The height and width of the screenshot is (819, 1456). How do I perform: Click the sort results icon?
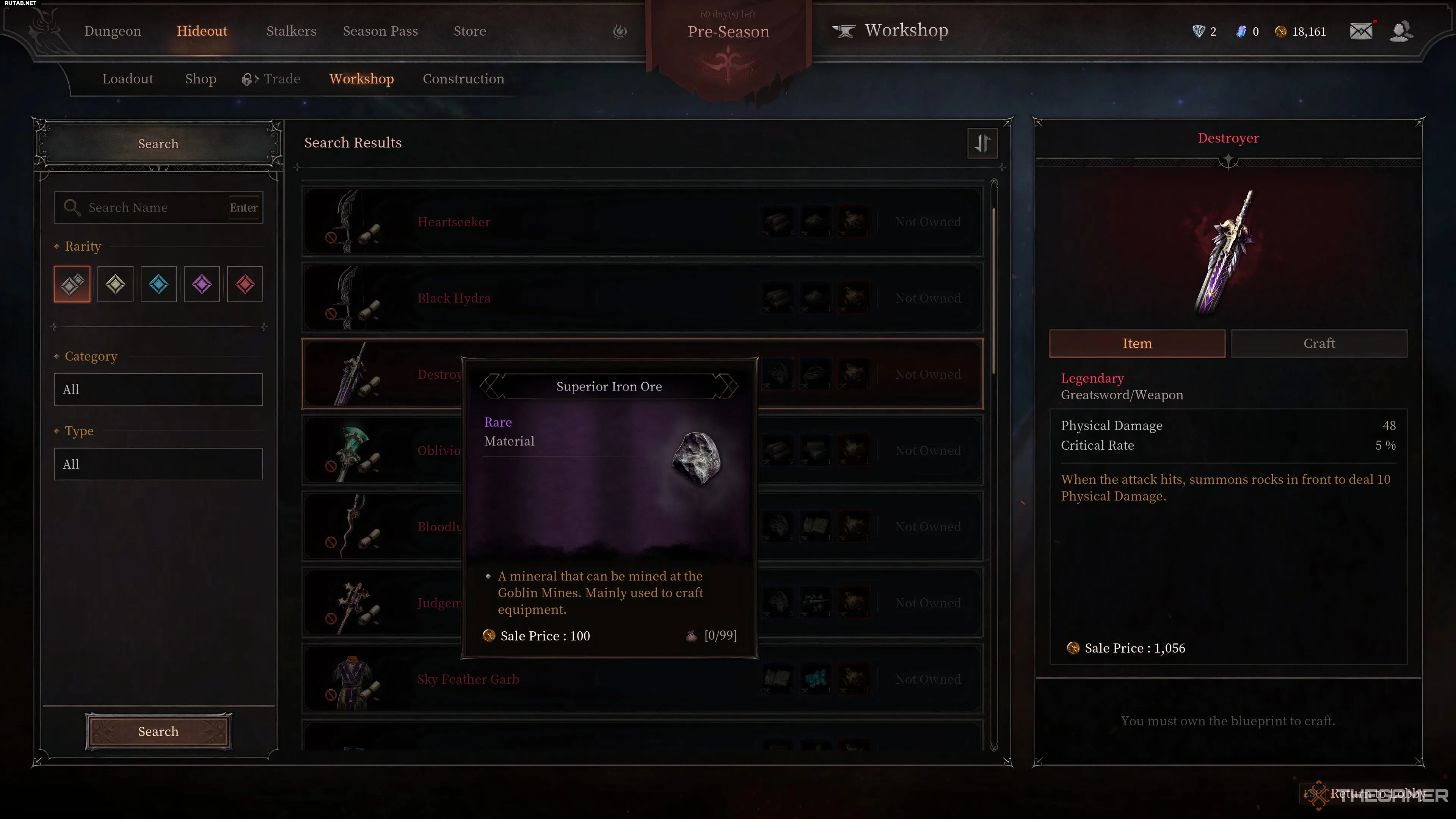tap(982, 143)
